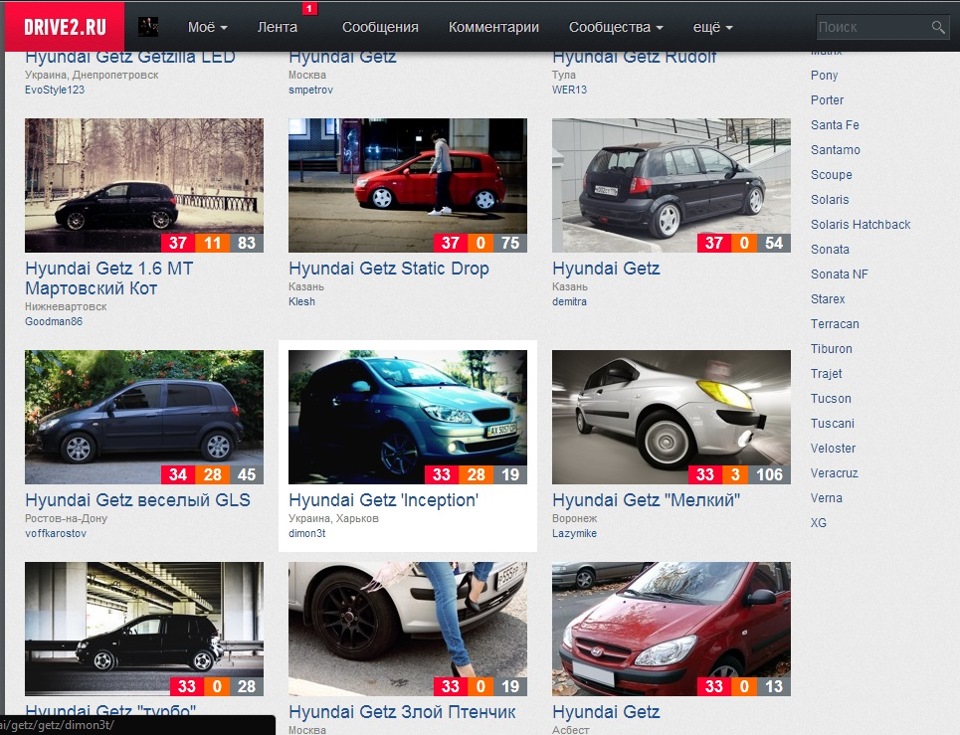Open user profile voffkarostov
The image size is (960, 735).
pyautogui.click(x=56, y=533)
